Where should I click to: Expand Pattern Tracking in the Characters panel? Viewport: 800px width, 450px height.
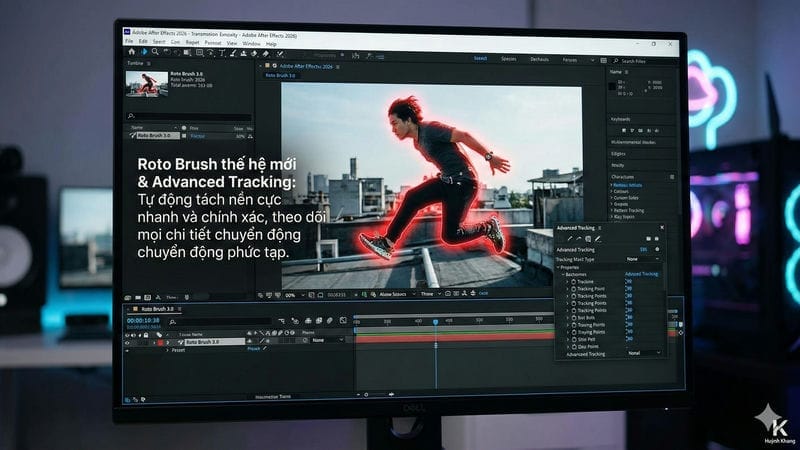pos(611,210)
